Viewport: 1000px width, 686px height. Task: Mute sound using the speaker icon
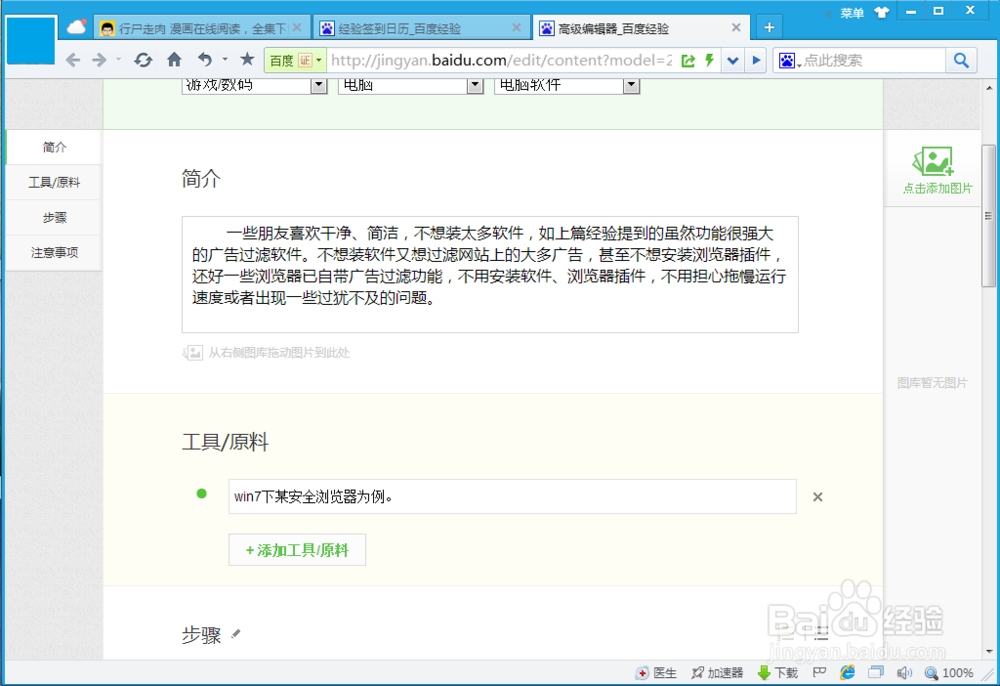[x=904, y=672]
